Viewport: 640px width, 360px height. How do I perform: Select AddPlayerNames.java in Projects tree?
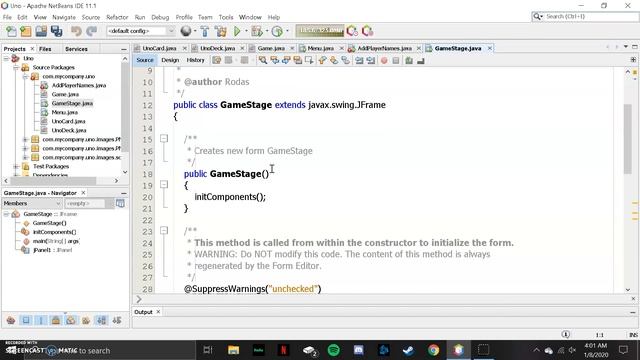(x=79, y=85)
